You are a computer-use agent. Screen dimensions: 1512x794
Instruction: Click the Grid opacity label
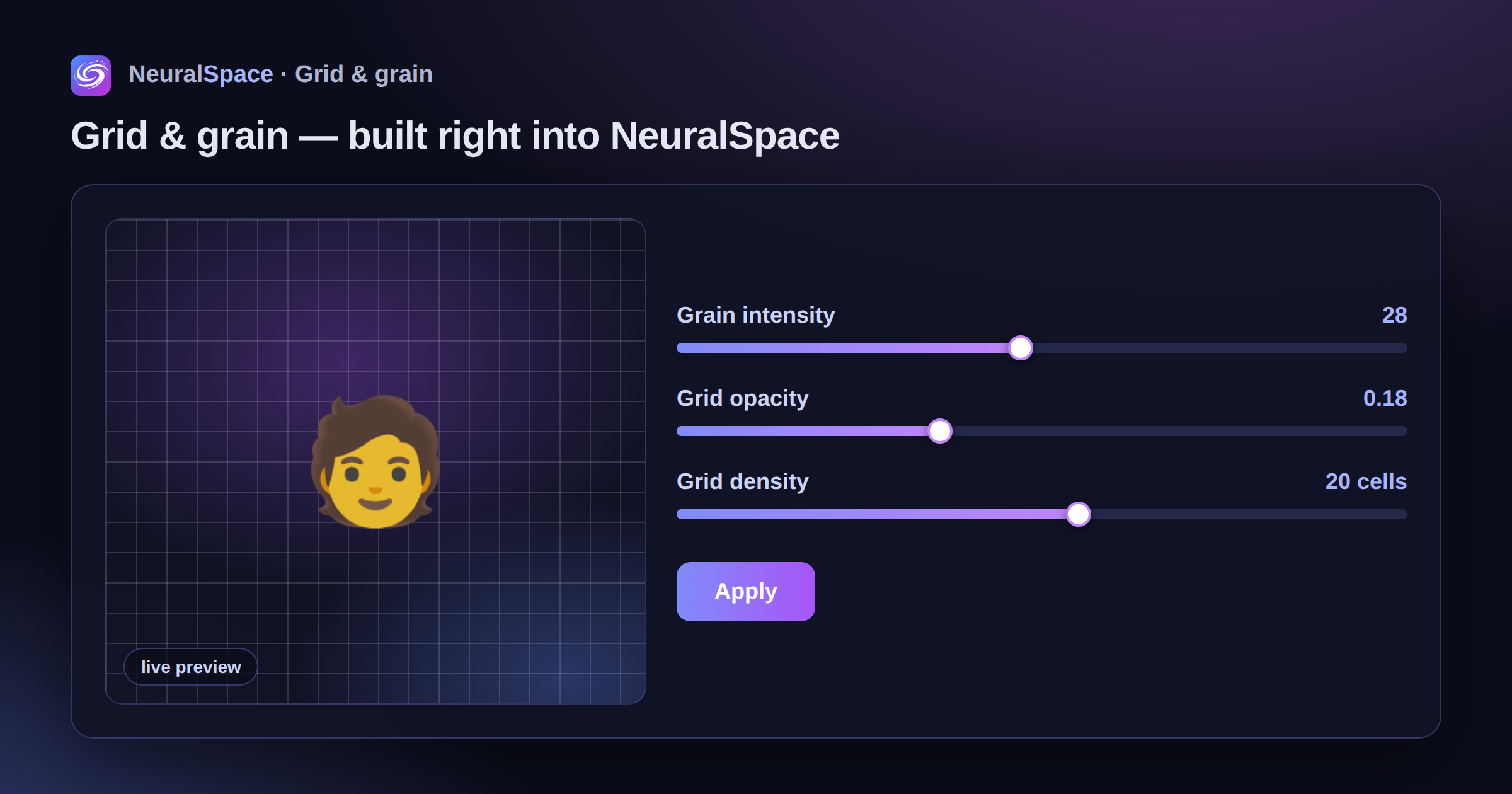[742, 398]
